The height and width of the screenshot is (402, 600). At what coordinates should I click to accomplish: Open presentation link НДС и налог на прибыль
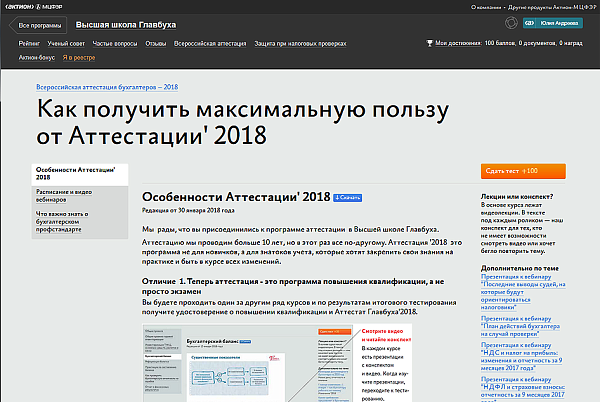coord(522,356)
